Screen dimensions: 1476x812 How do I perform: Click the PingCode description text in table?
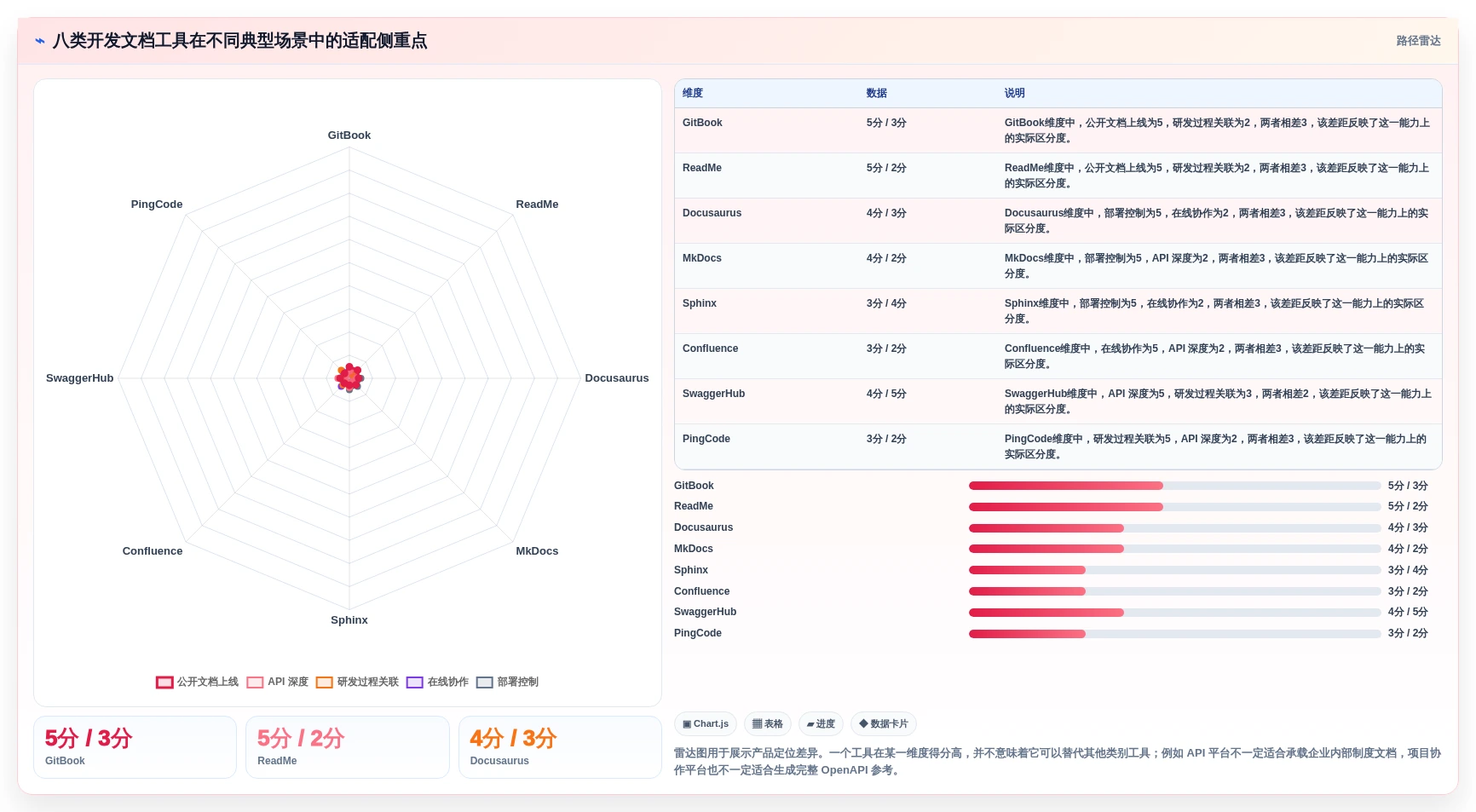pyautogui.click(x=1215, y=446)
